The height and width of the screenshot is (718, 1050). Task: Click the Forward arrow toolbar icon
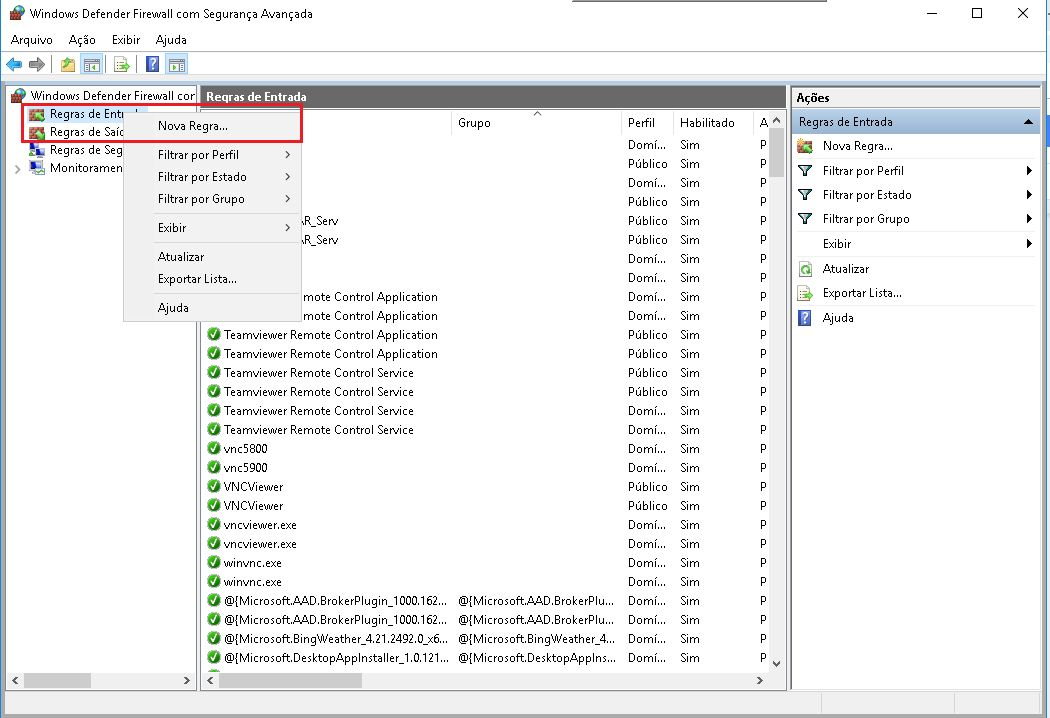click(37, 64)
